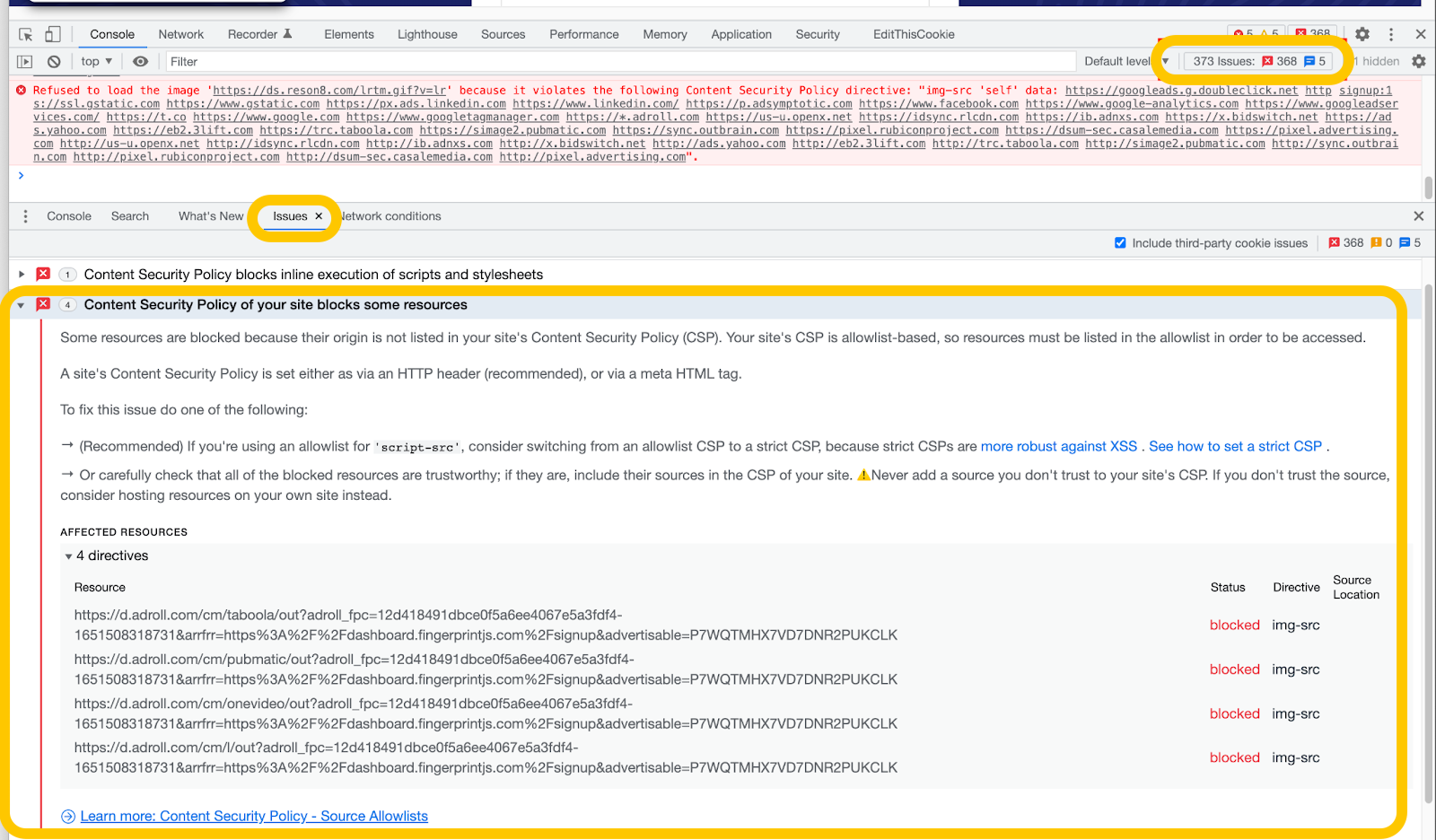1436x840 pixels.
Task: Click red error icon on blocked resources issue
Action: pyautogui.click(x=43, y=304)
